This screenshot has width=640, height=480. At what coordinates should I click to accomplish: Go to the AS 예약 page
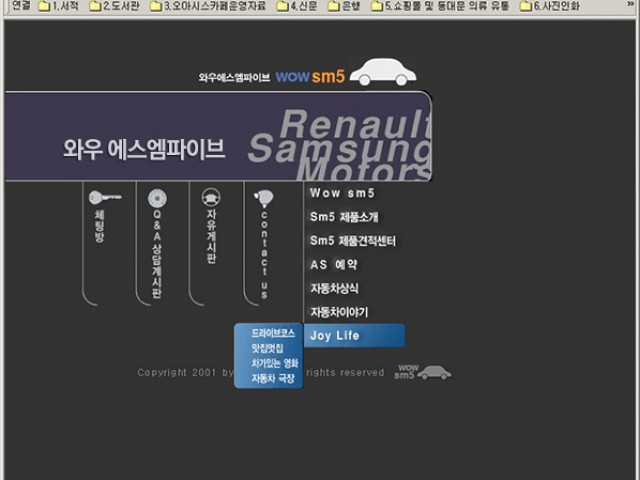coord(334,265)
